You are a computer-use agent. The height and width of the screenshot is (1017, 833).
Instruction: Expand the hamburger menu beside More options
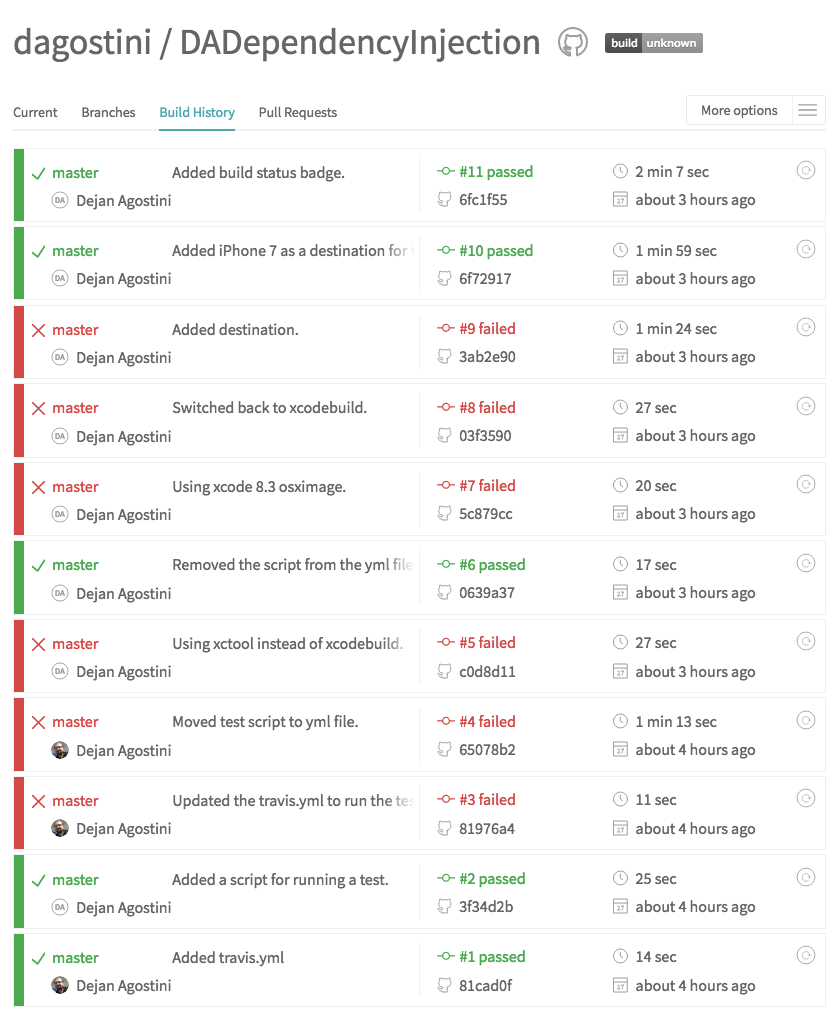tap(808, 111)
